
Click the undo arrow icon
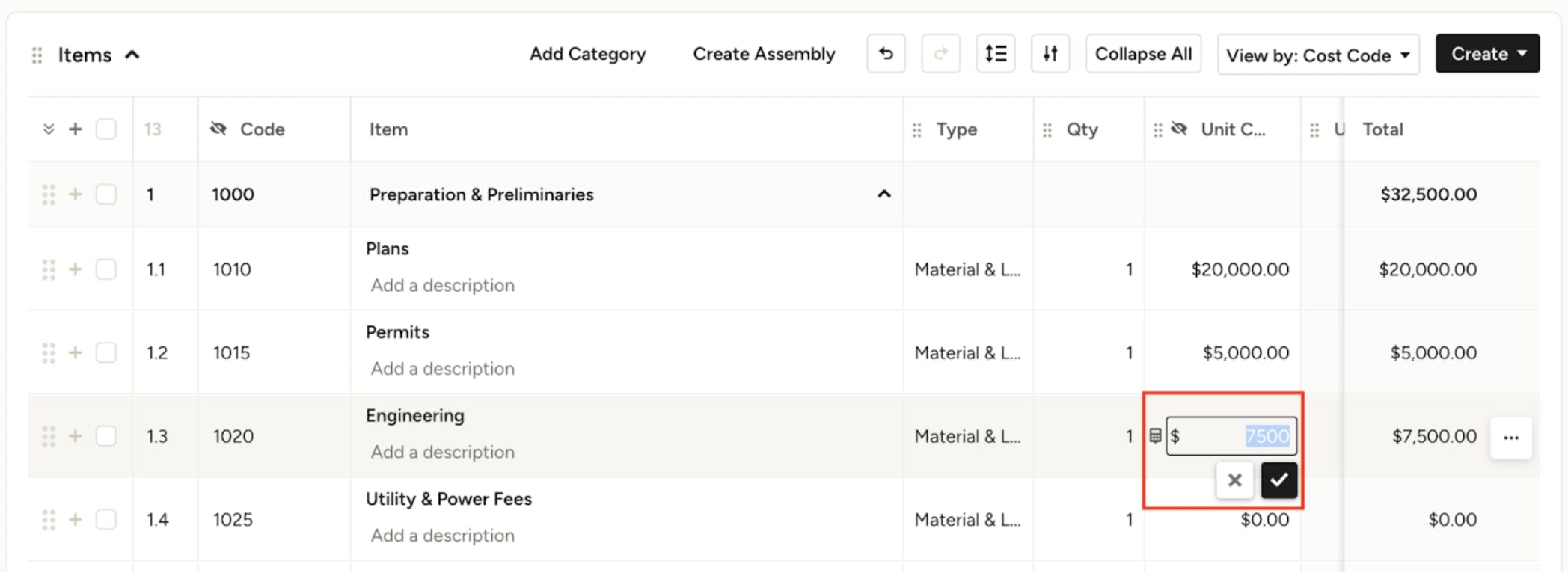[x=886, y=54]
